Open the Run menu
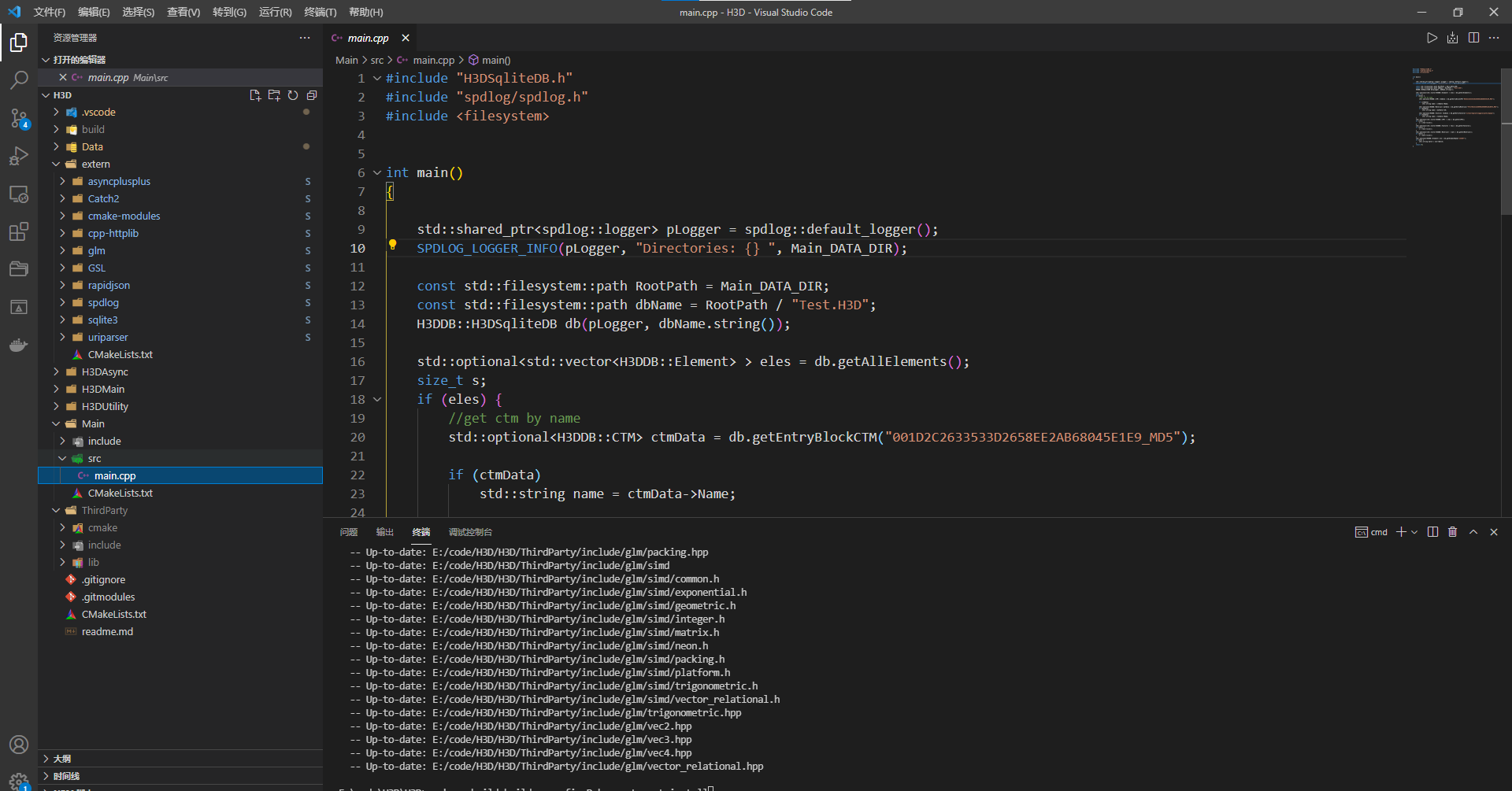The width and height of the screenshot is (1512, 791). point(275,12)
